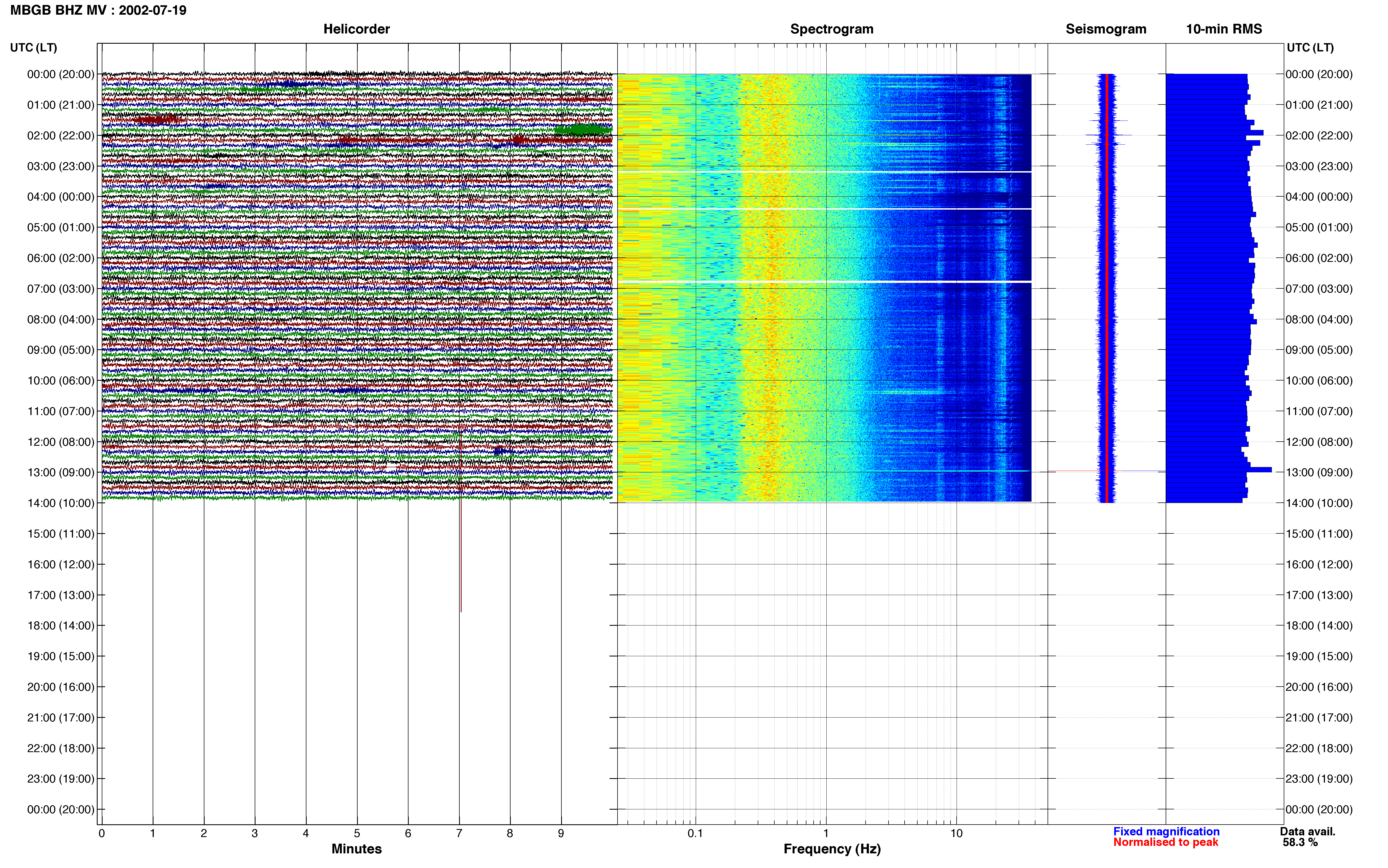
Task: Click left-axis time label "02:00 (22:00)"
Action: click(x=61, y=135)
